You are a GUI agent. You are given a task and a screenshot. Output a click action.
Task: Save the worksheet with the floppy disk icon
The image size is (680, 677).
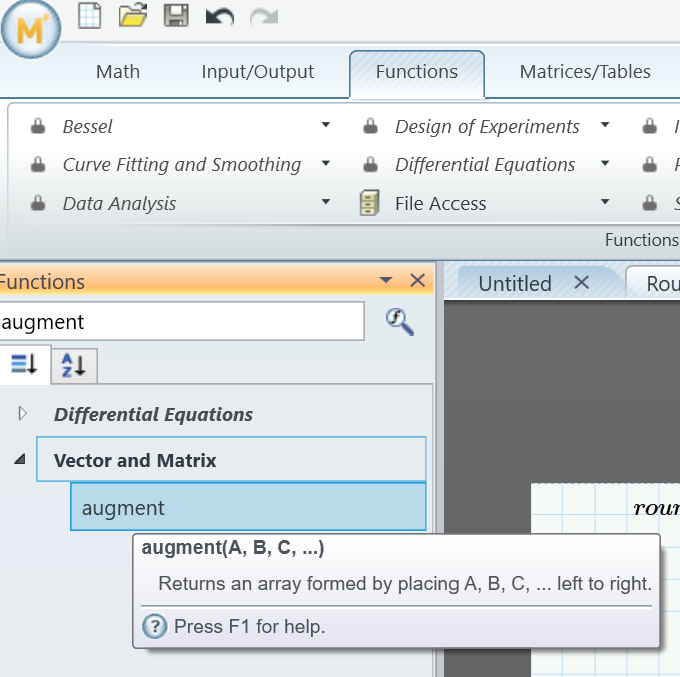(x=175, y=16)
